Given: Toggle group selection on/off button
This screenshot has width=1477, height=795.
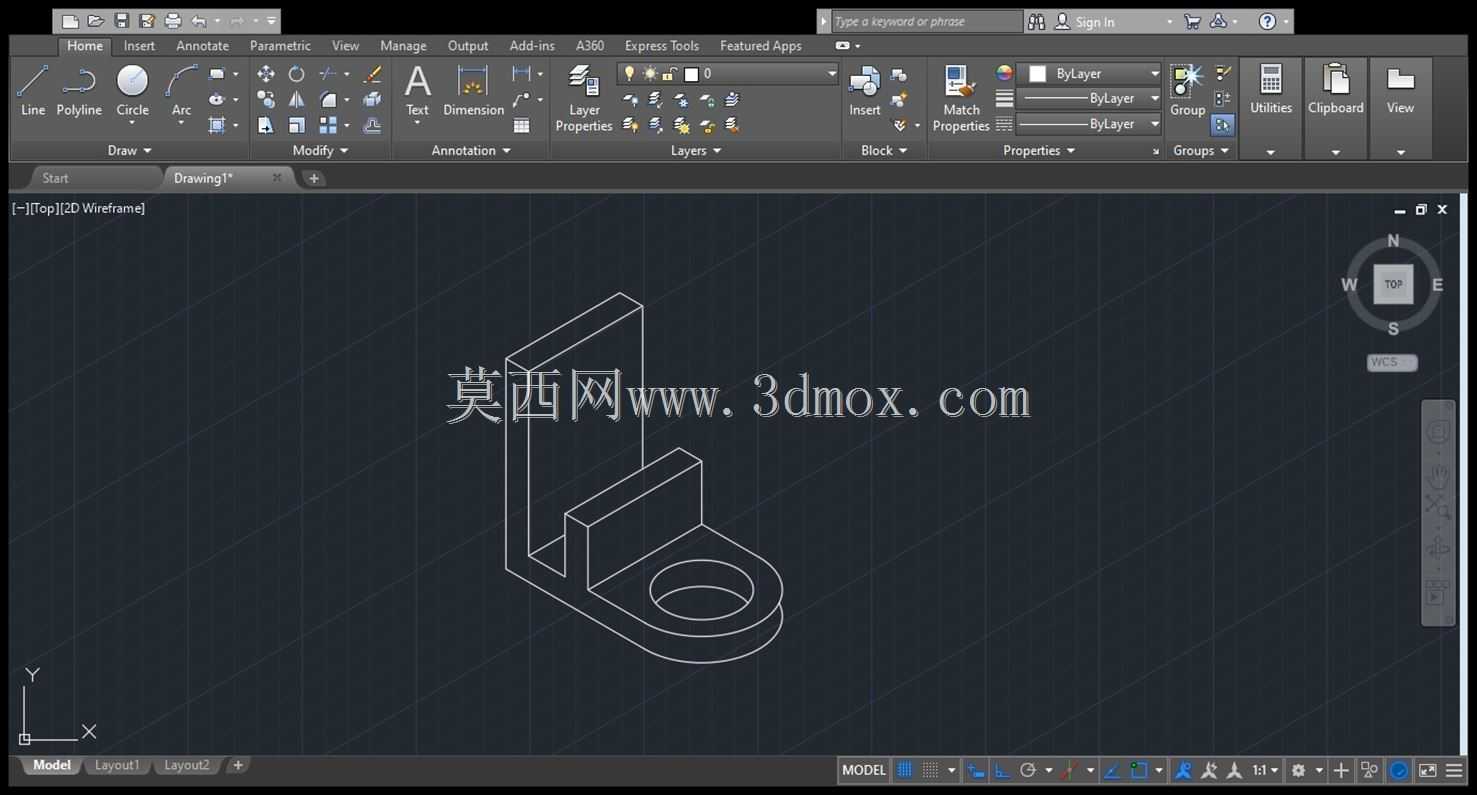Looking at the screenshot, I should click(x=1222, y=125).
